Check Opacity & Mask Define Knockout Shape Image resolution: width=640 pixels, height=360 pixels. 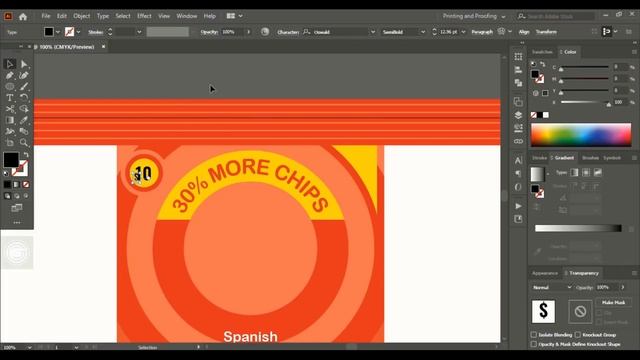pyautogui.click(x=534, y=344)
